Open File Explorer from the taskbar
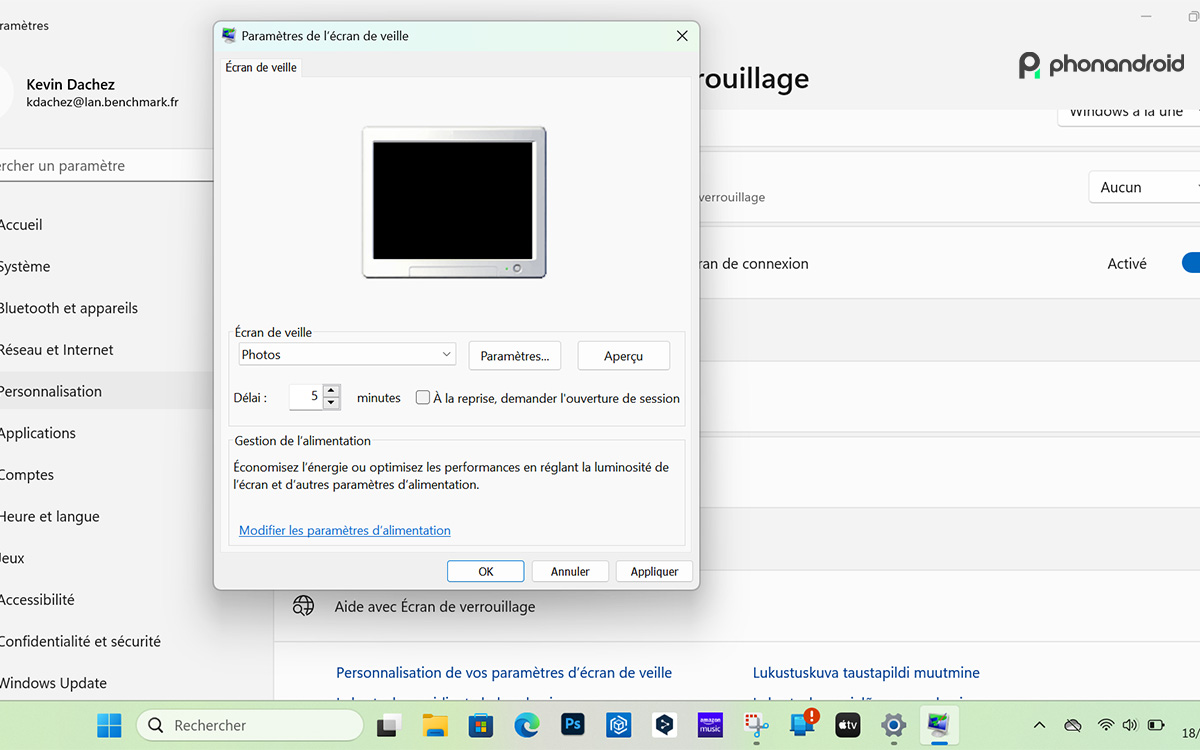The image size is (1200, 750). click(434, 725)
